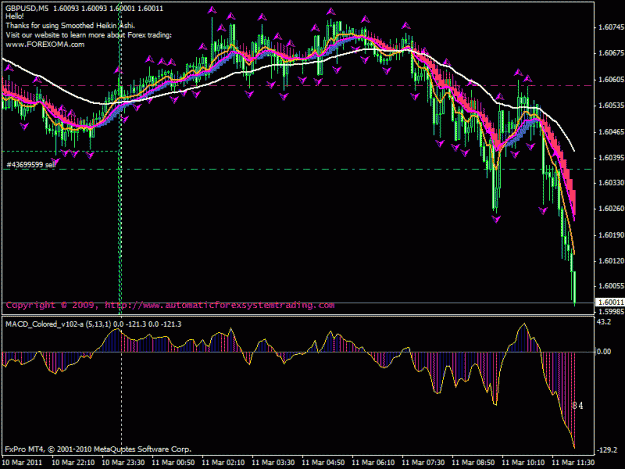Click the '11 Mar 00:50' time axis label
Screen dimensions: 625x469
click(x=173, y=463)
